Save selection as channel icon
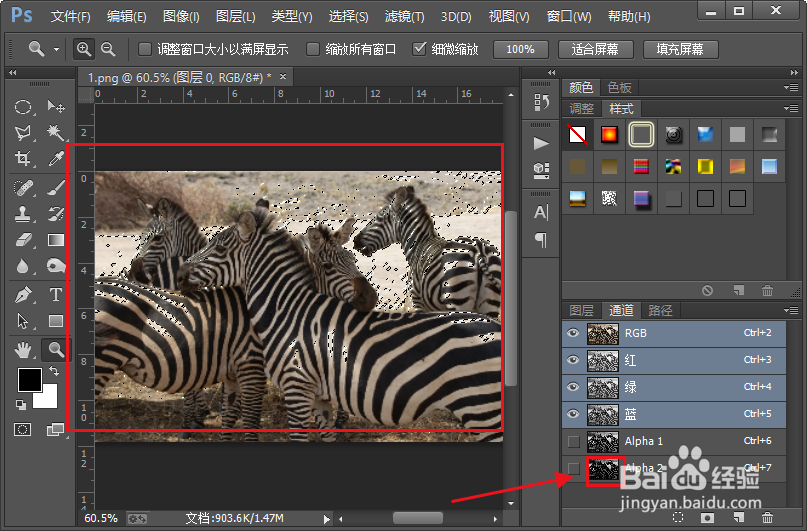Image resolution: width=807 pixels, height=531 pixels. 708,517
